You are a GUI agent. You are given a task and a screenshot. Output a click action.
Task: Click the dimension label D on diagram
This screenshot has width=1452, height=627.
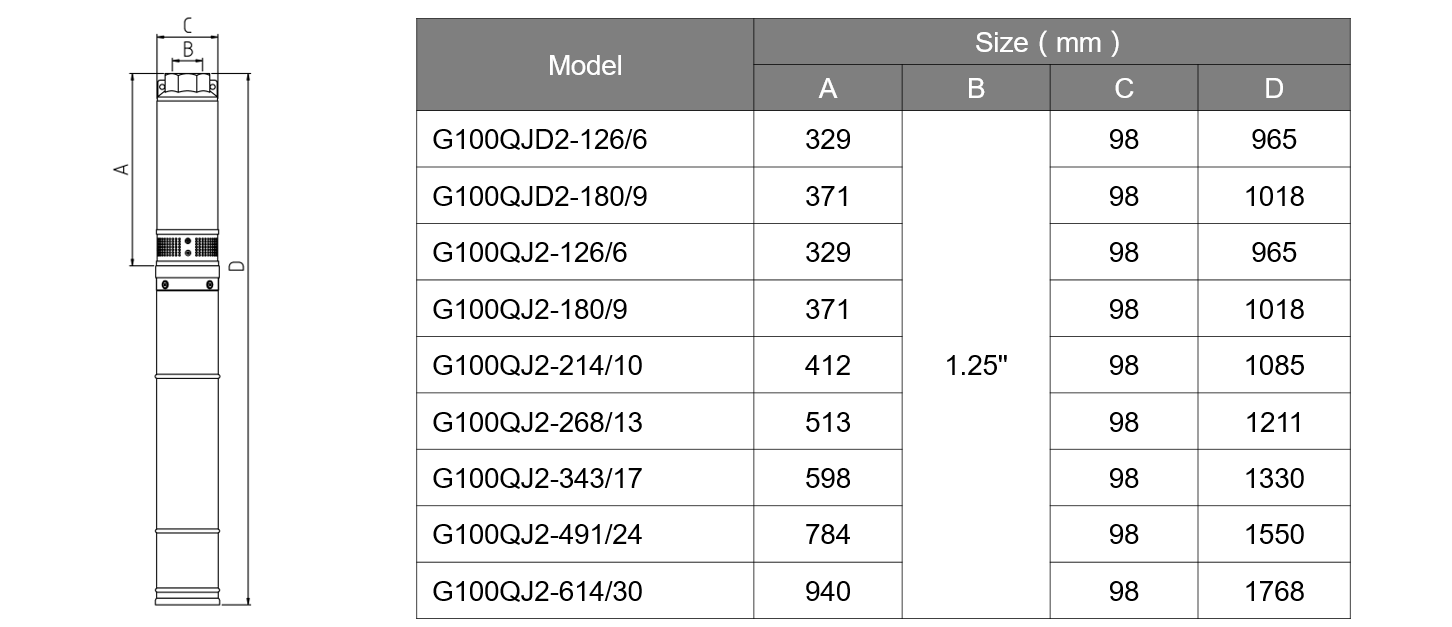[236, 266]
